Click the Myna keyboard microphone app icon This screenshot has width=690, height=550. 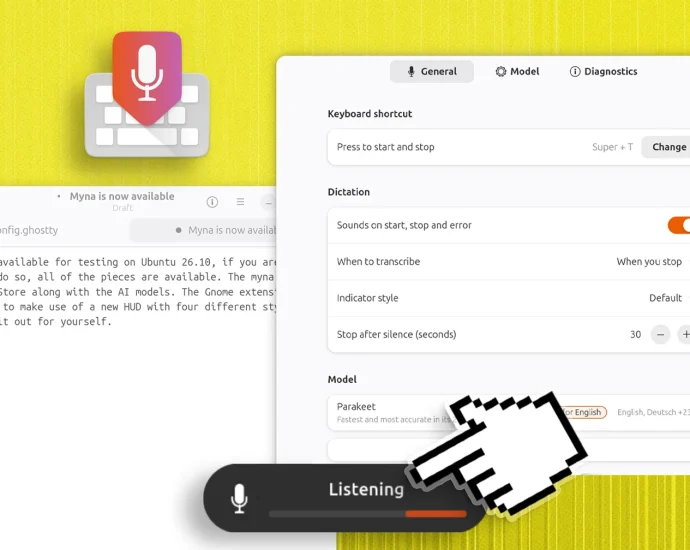pyautogui.click(x=147, y=95)
